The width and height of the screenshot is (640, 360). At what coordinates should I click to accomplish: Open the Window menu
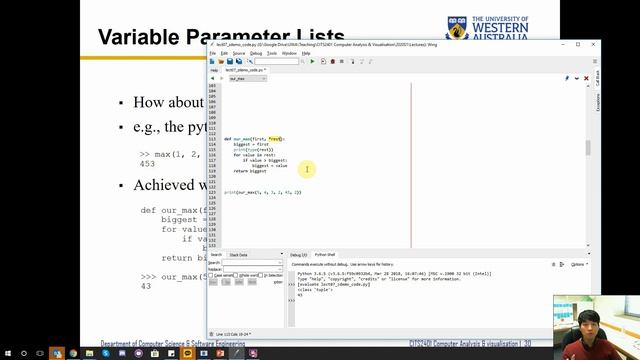pyautogui.click(x=289, y=53)
